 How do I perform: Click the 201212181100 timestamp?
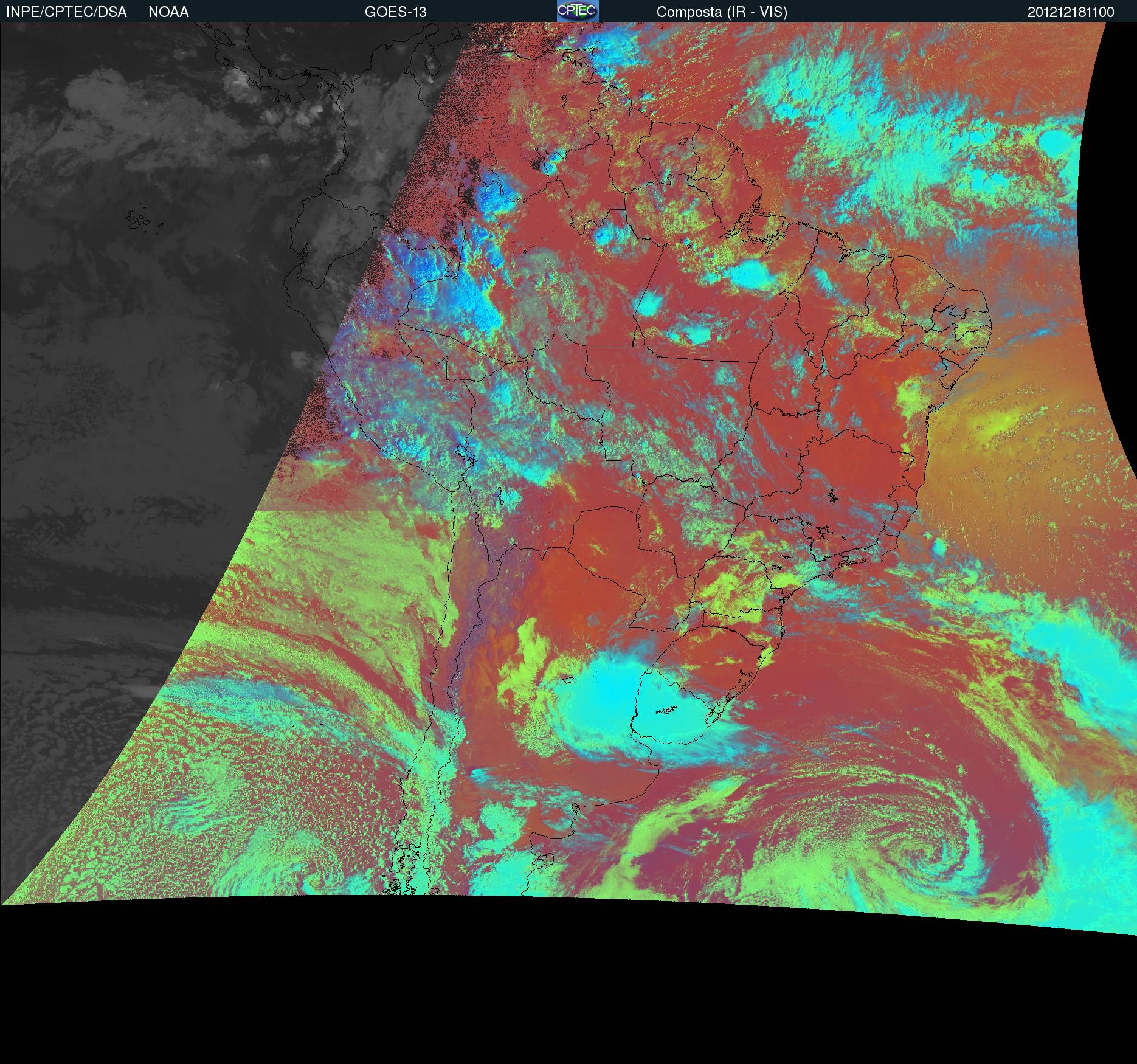1071,12
